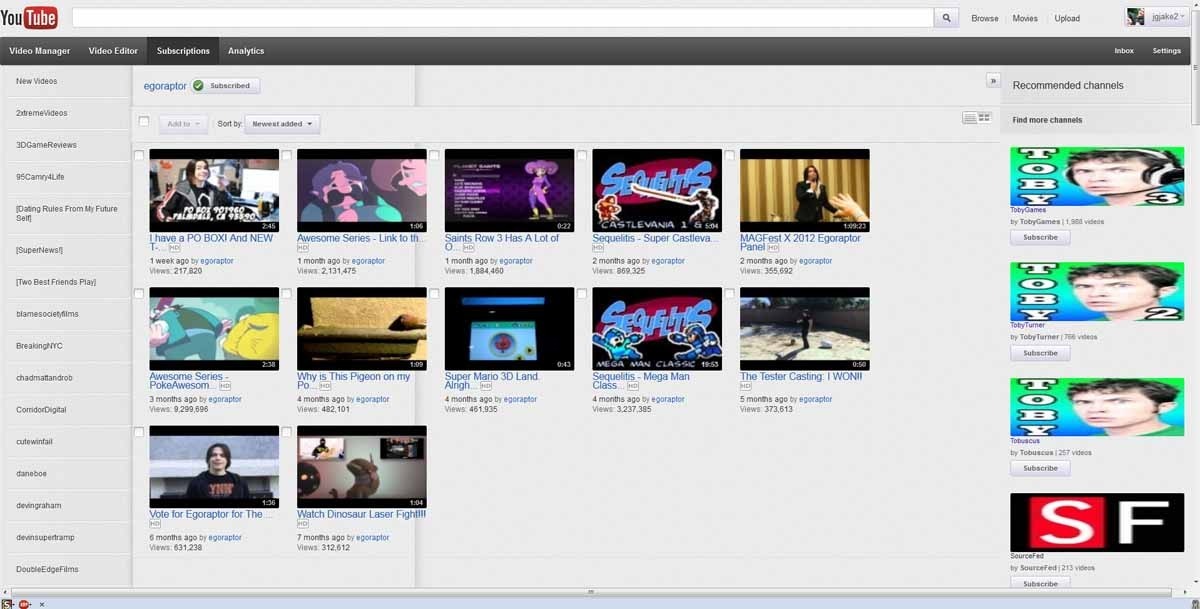The width and height of the screenshot is (1200, 609).
Task: Select New Videos in the sidebar
Action: (37, 81)
